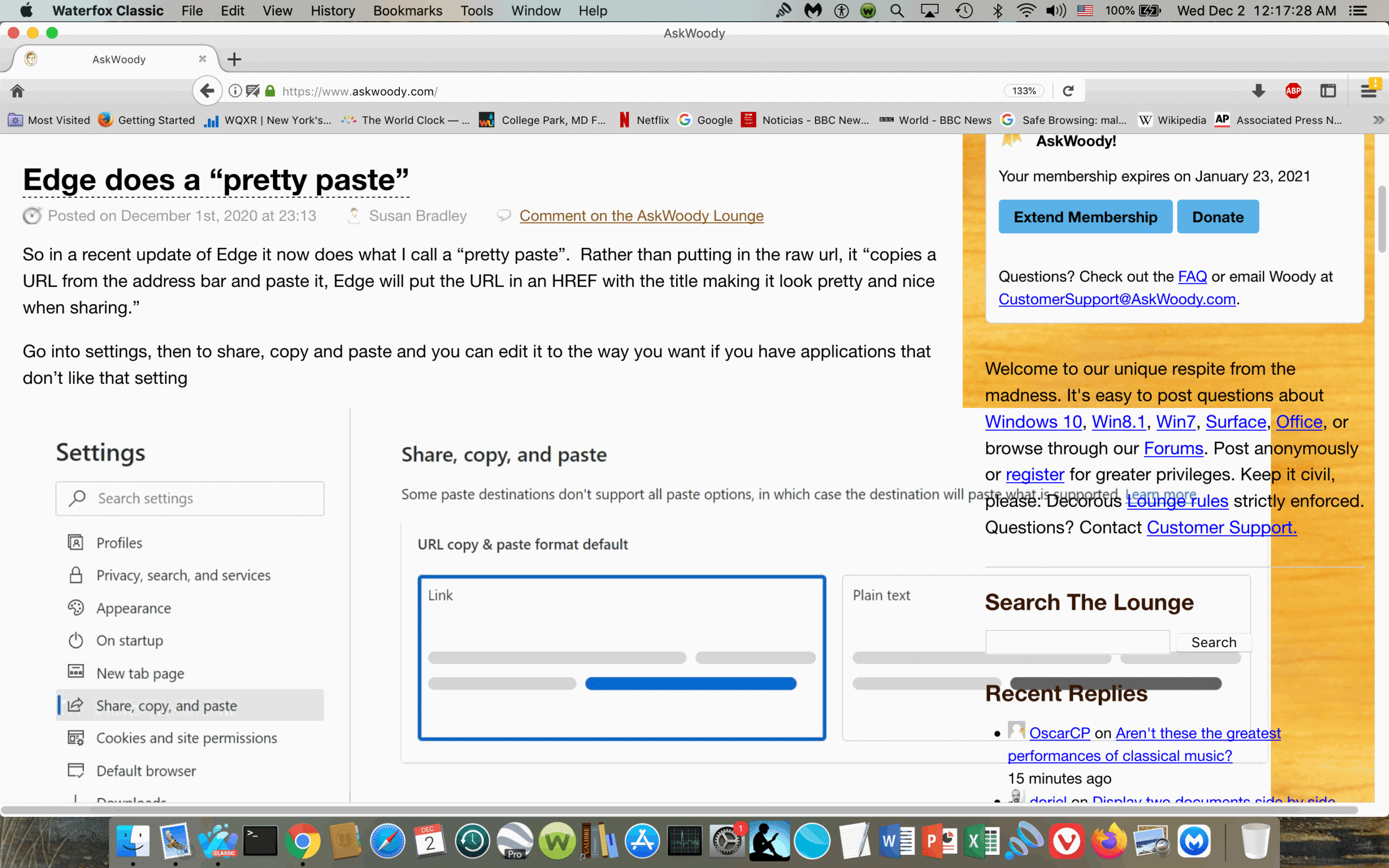1389x868 pixels.
Task: Open the Bookmarks menu
Action: pos(407,11)
